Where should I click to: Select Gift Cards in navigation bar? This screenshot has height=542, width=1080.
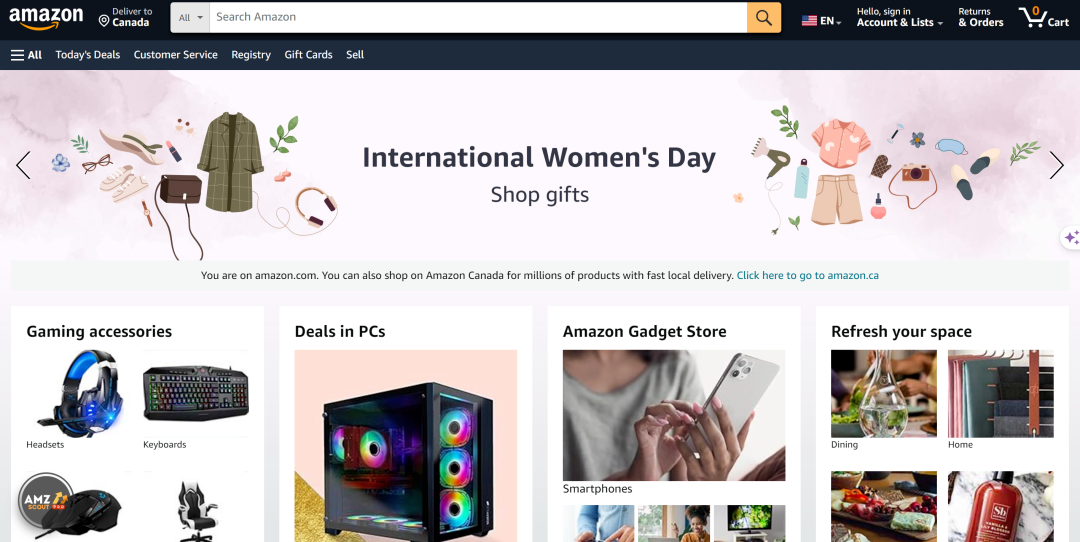pyautogui.click(x=309, y=55)
